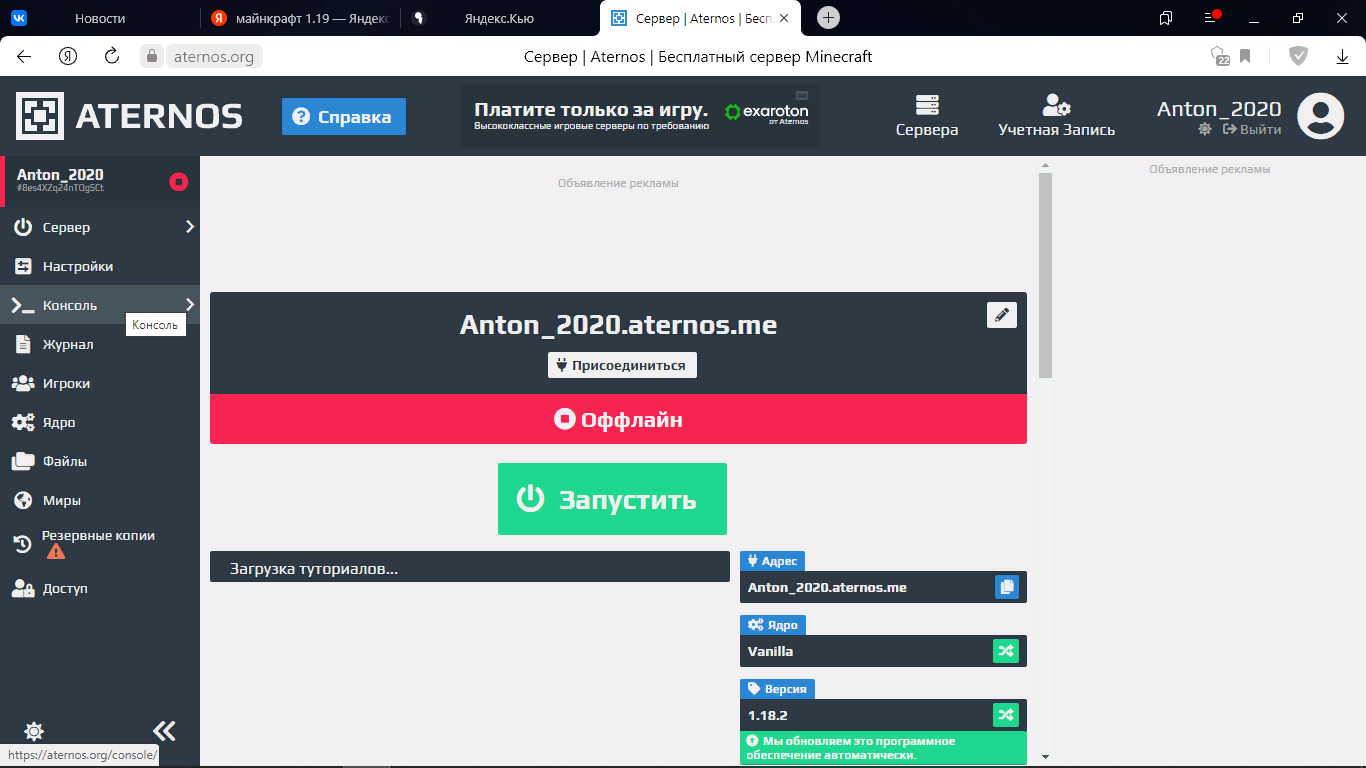1366x768 pixels.
Task: Switch to the Новости tab
Action: (x=100, y=18)
